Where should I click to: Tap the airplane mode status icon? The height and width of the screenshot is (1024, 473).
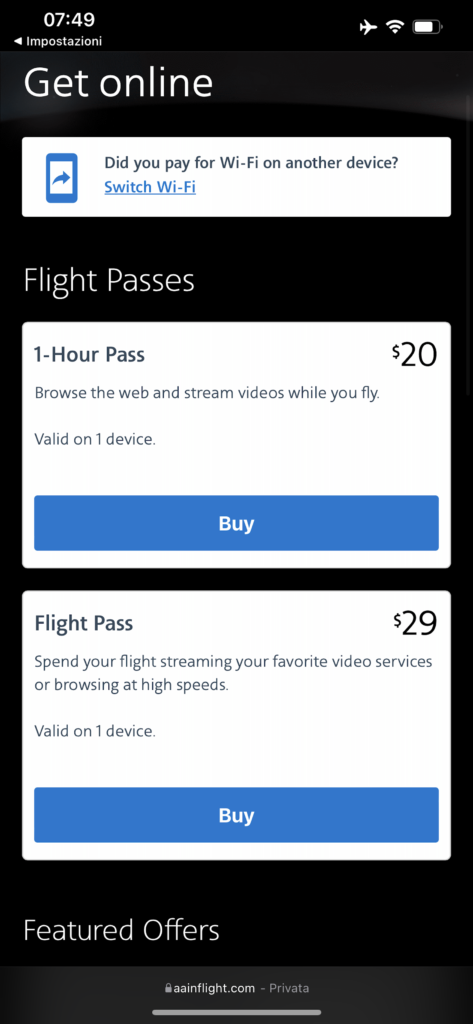(x=368, y=27)
